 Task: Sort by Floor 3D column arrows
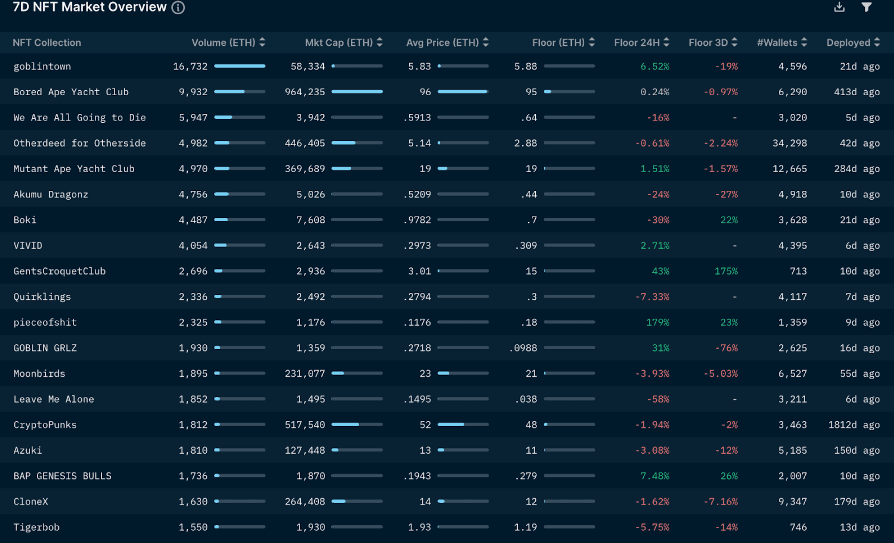[x=734, y=42]
